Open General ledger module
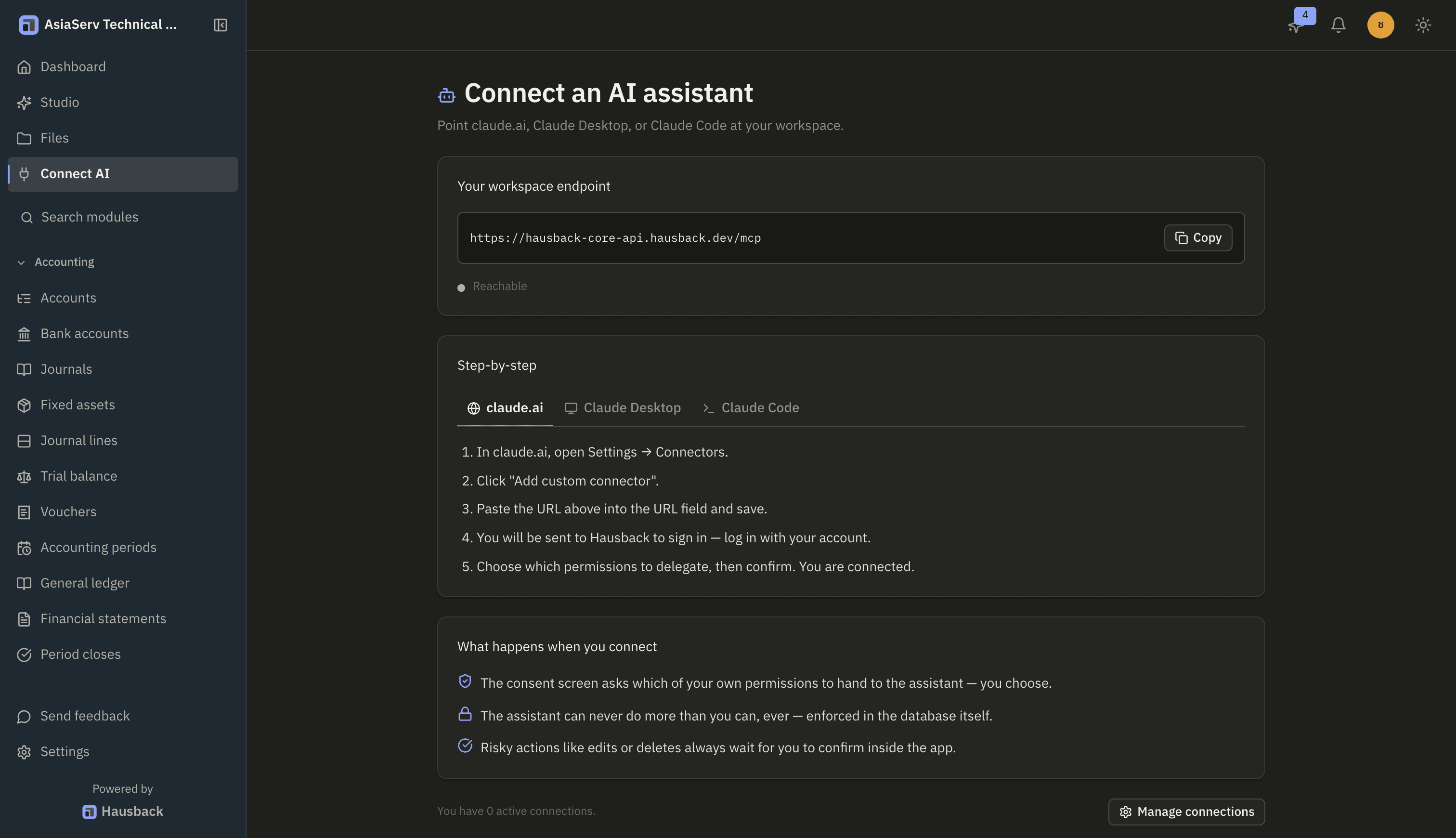1456x838 pixels. point(122,584)
